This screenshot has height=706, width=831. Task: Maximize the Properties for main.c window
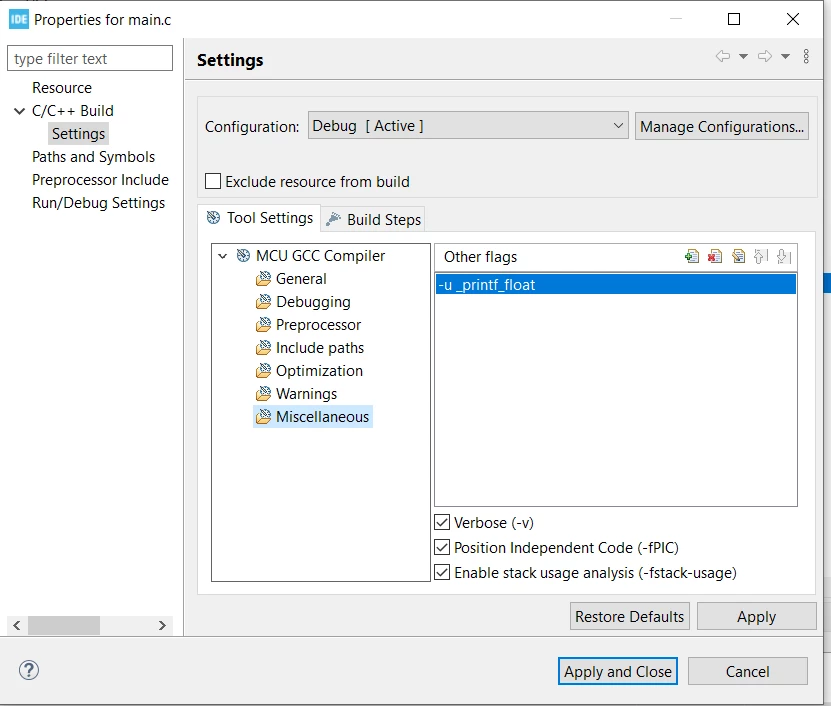[734, 20]
